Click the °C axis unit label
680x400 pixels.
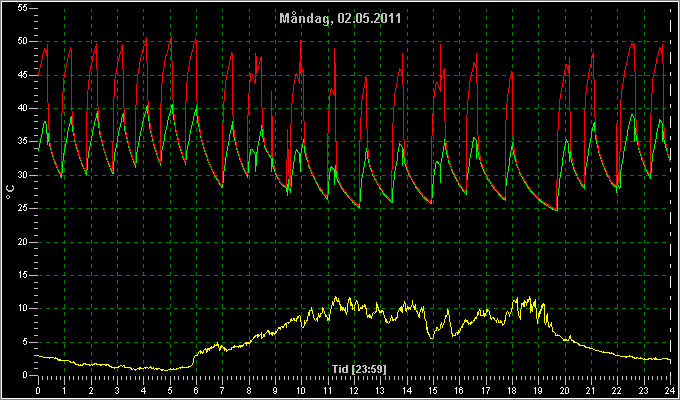click(11, 192)
